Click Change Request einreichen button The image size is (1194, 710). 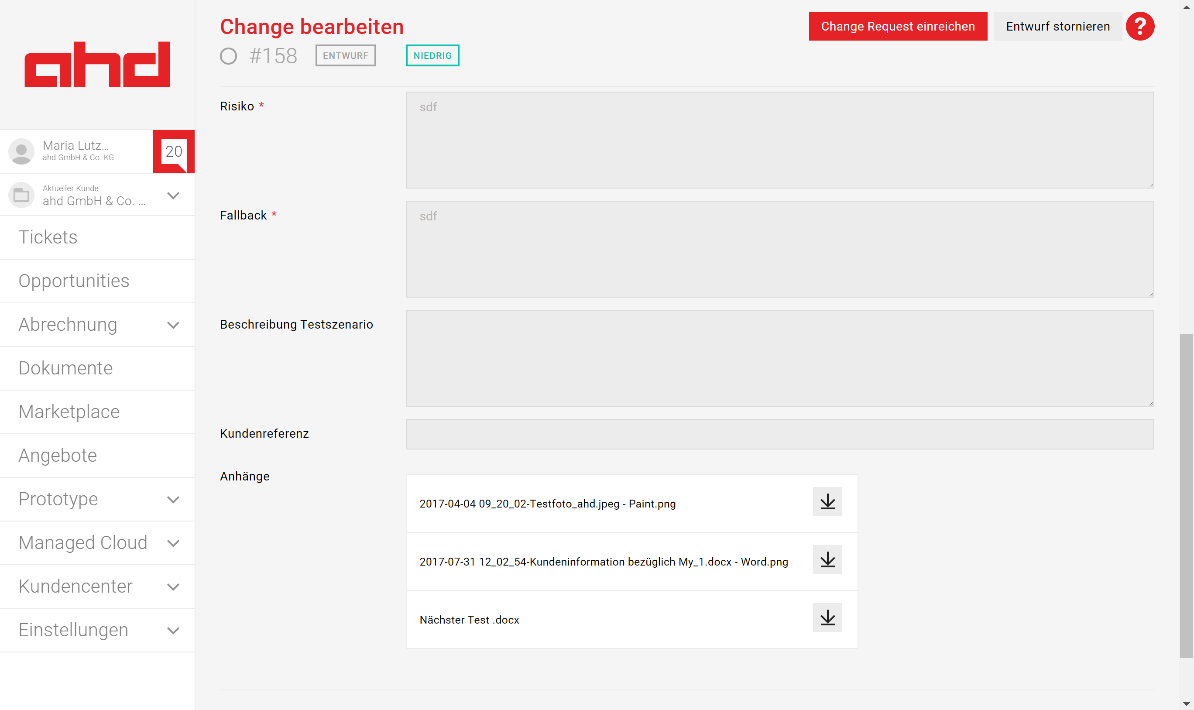point(897,27)
